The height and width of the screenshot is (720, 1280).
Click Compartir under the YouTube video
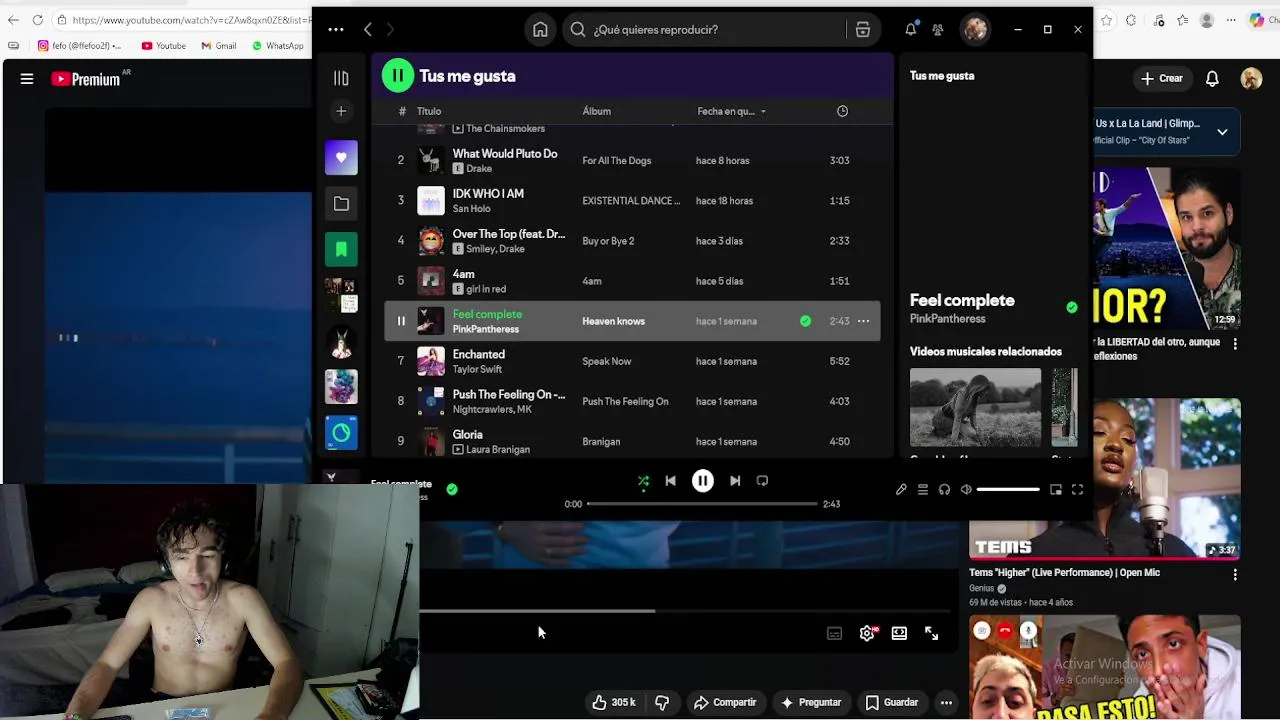pos(725,703)
